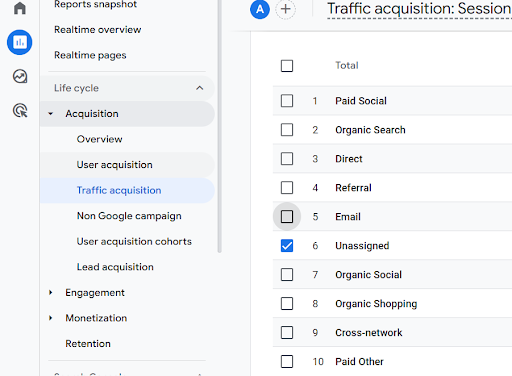Open the Explore icon in left rail
Image resolution: width=512 pixels, height=376 pixels.
click(x=20, y=76)
